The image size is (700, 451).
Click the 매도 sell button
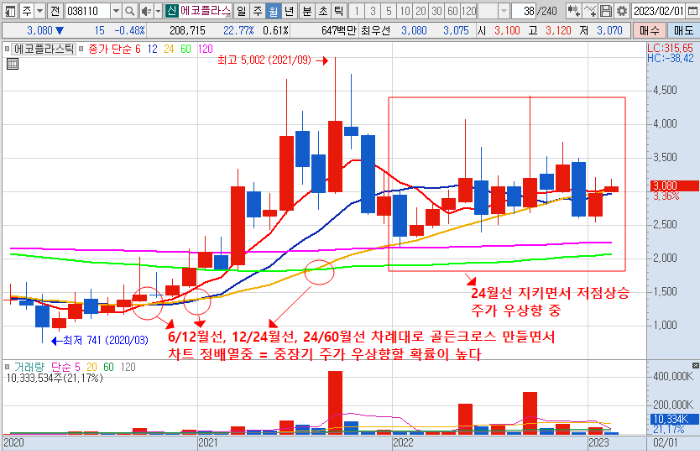click(683, 30)
